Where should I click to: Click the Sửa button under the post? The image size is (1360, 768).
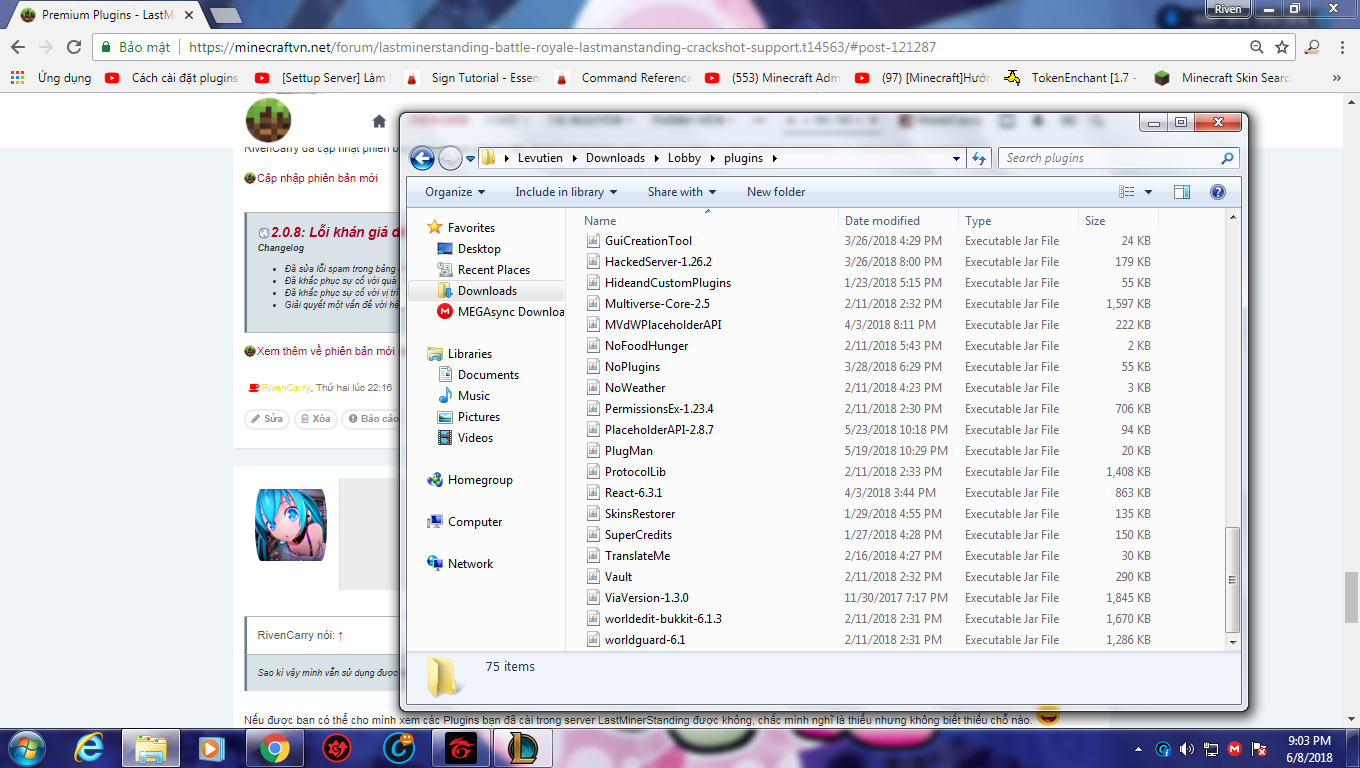pos(267,419)
